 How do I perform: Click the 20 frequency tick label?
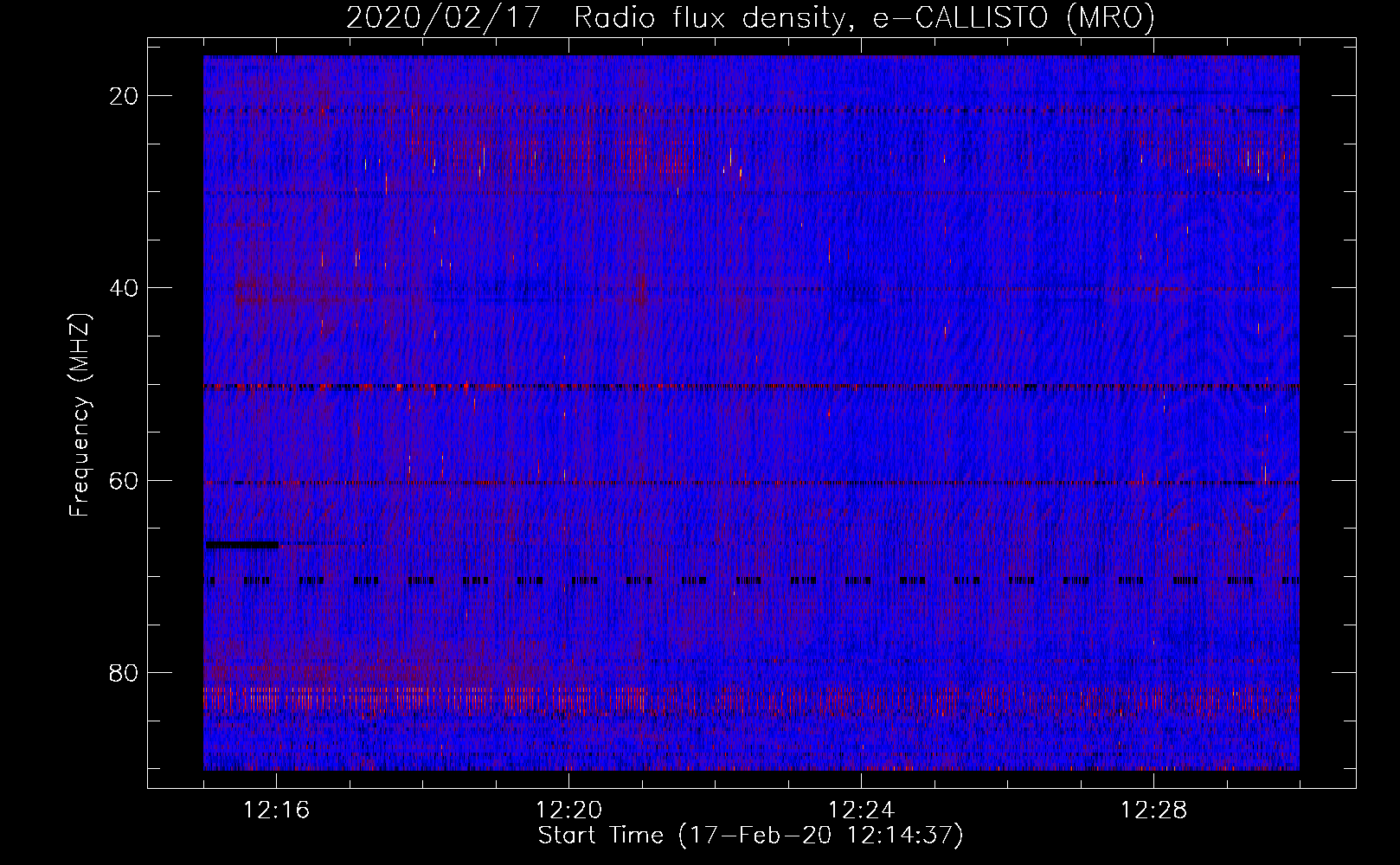(125, 96)
